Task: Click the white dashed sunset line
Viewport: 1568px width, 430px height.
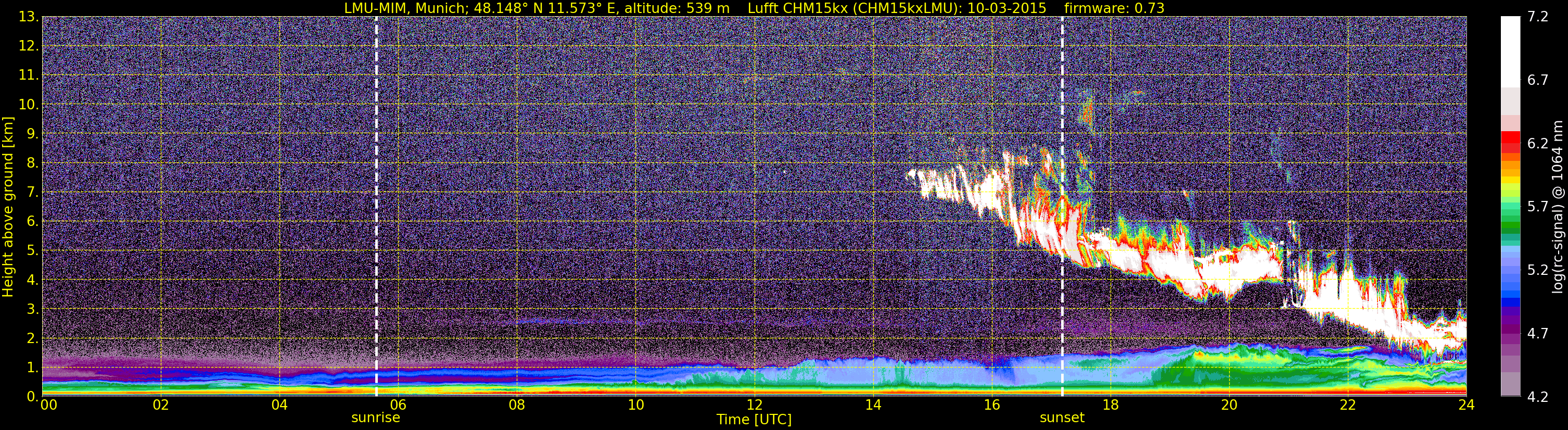Action: [x=1062, y=207]
